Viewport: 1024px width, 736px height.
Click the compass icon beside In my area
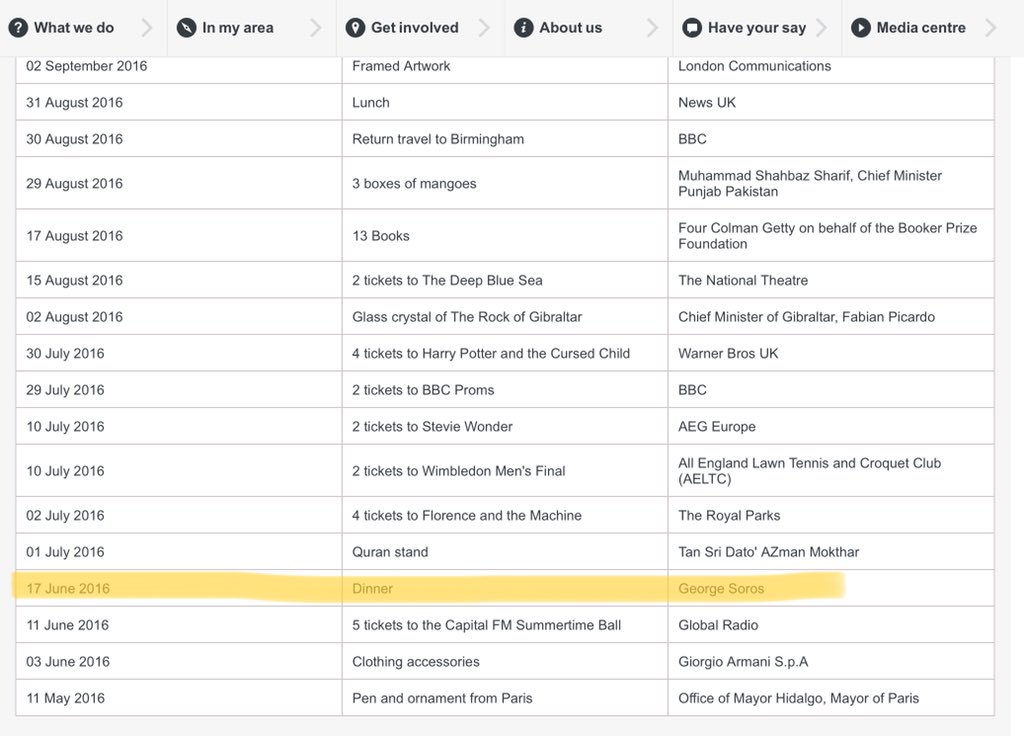pyautogui.click(x=187, y=28)
